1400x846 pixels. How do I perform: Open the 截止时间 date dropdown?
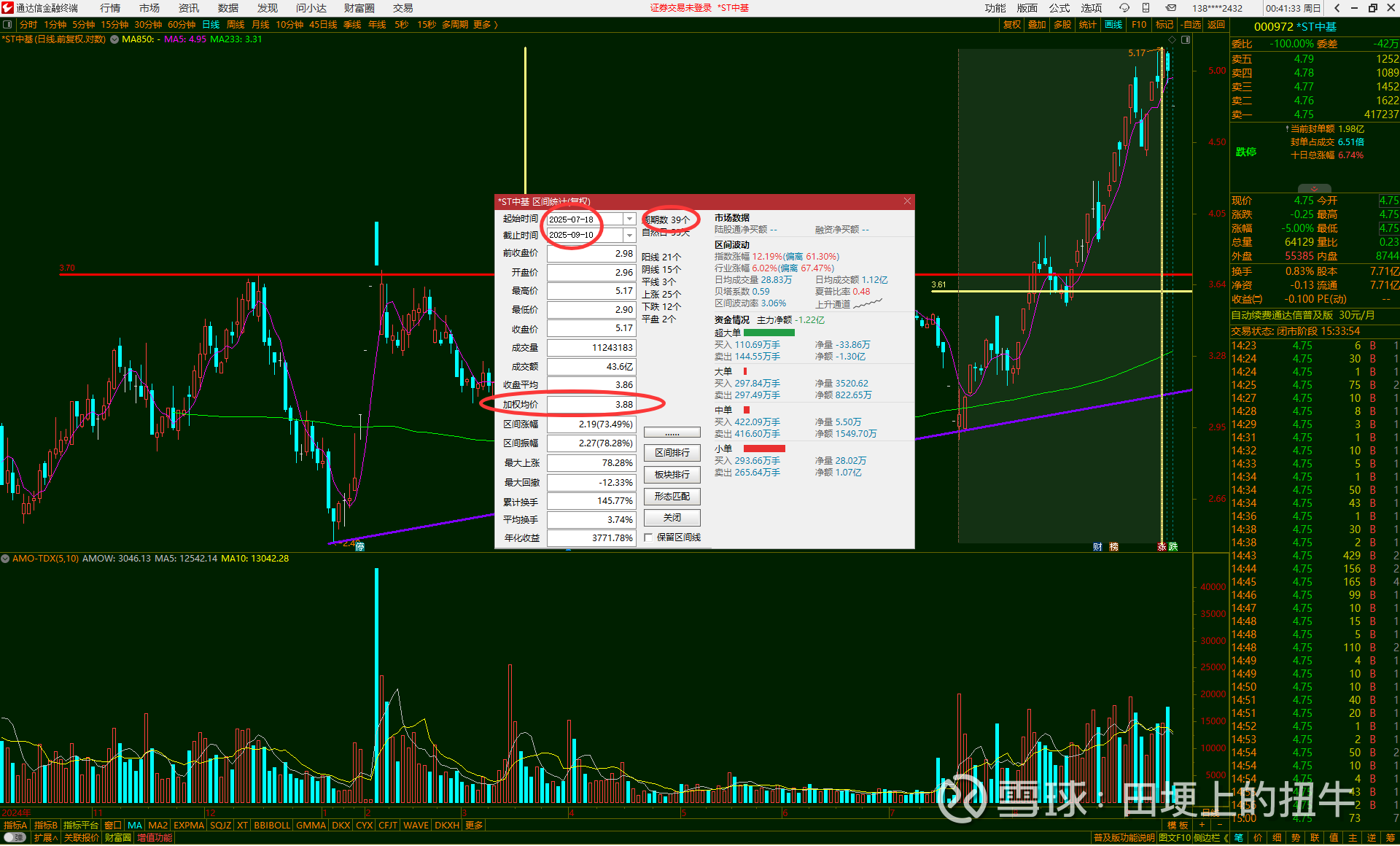tap(629, 236)
